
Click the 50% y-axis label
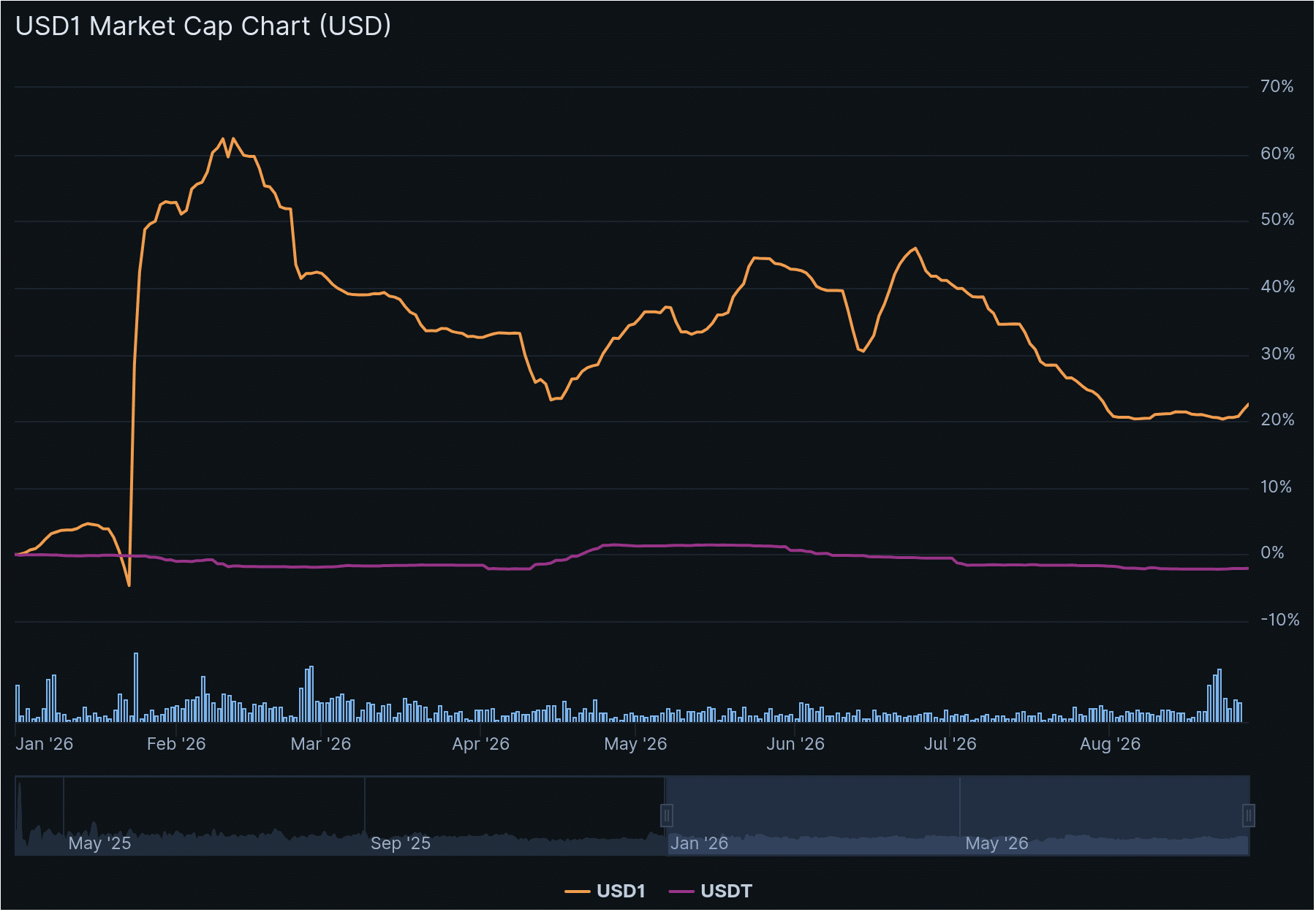pos(1277,219)
